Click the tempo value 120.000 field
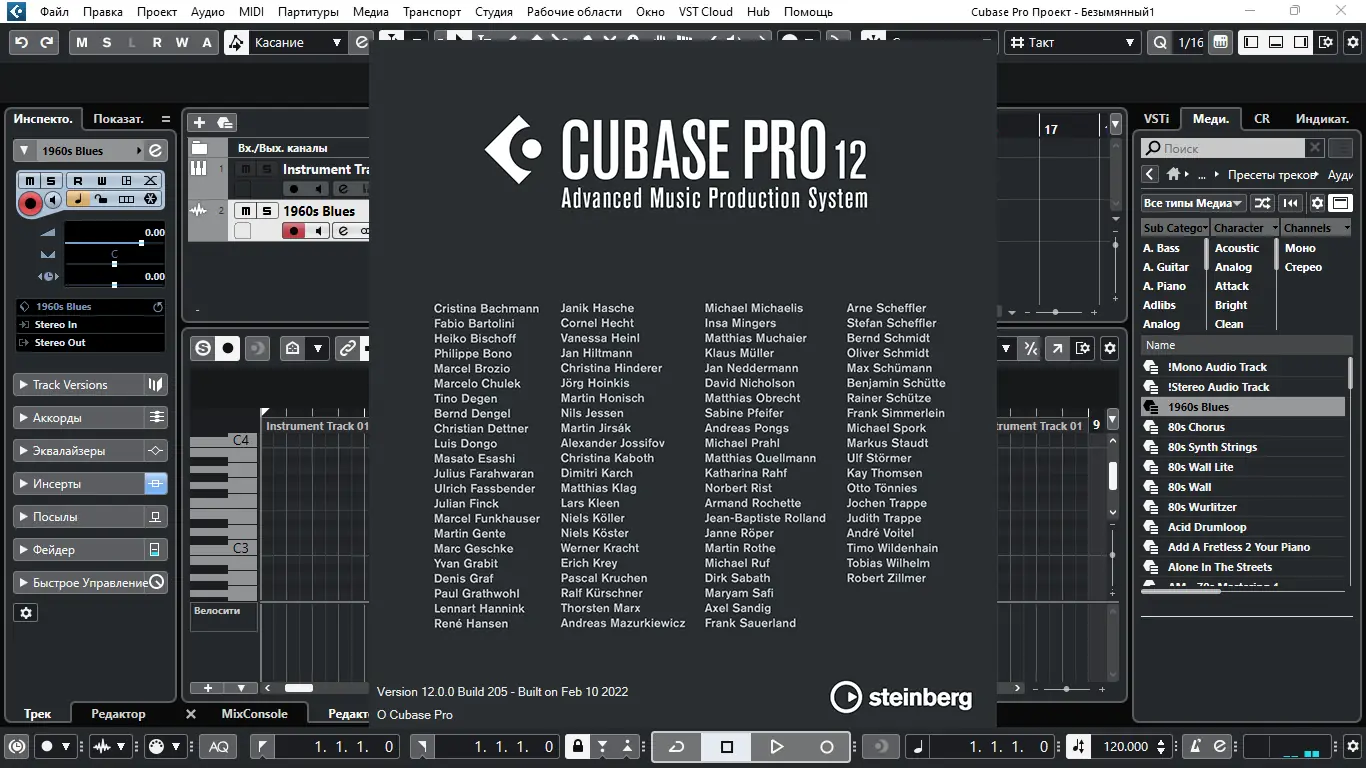The width and height of the screenshot is (1366, 768). coord(1126,746)
